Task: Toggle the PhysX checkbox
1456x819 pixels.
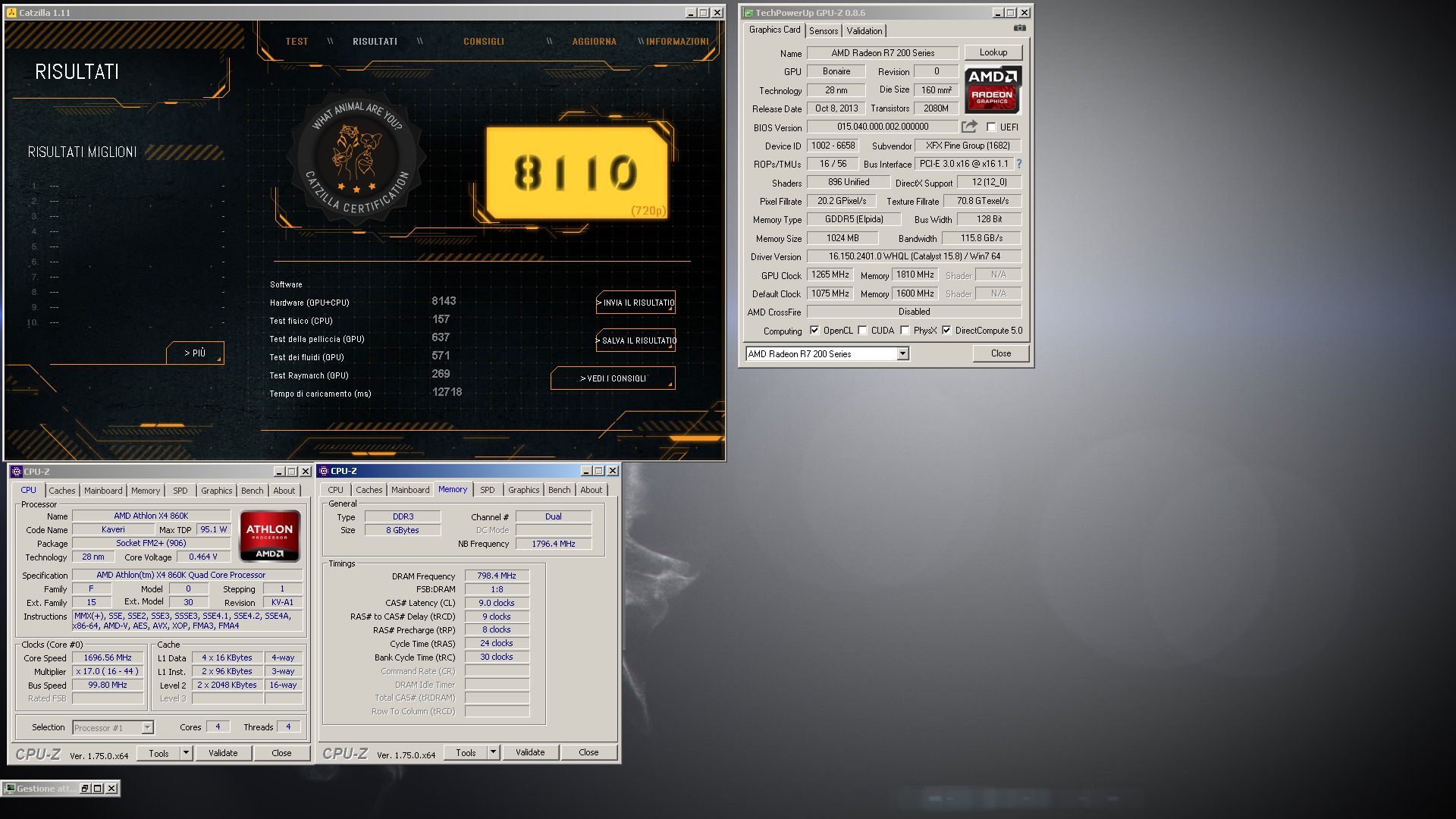Action: tap(905, 331)
